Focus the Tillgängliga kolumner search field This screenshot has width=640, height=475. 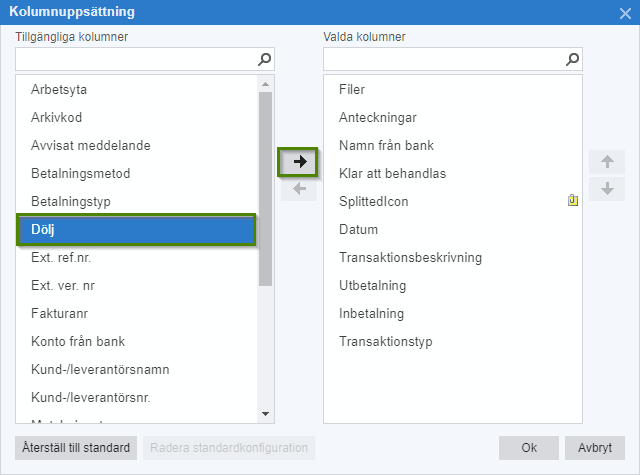[135, 59]
